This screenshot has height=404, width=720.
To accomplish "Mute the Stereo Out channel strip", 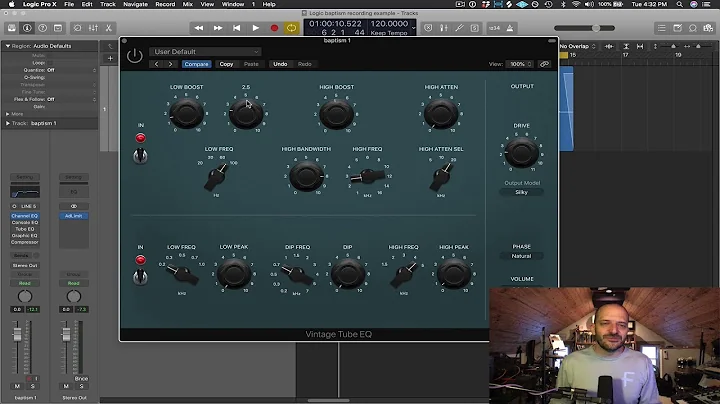I will tap(66, 386).
